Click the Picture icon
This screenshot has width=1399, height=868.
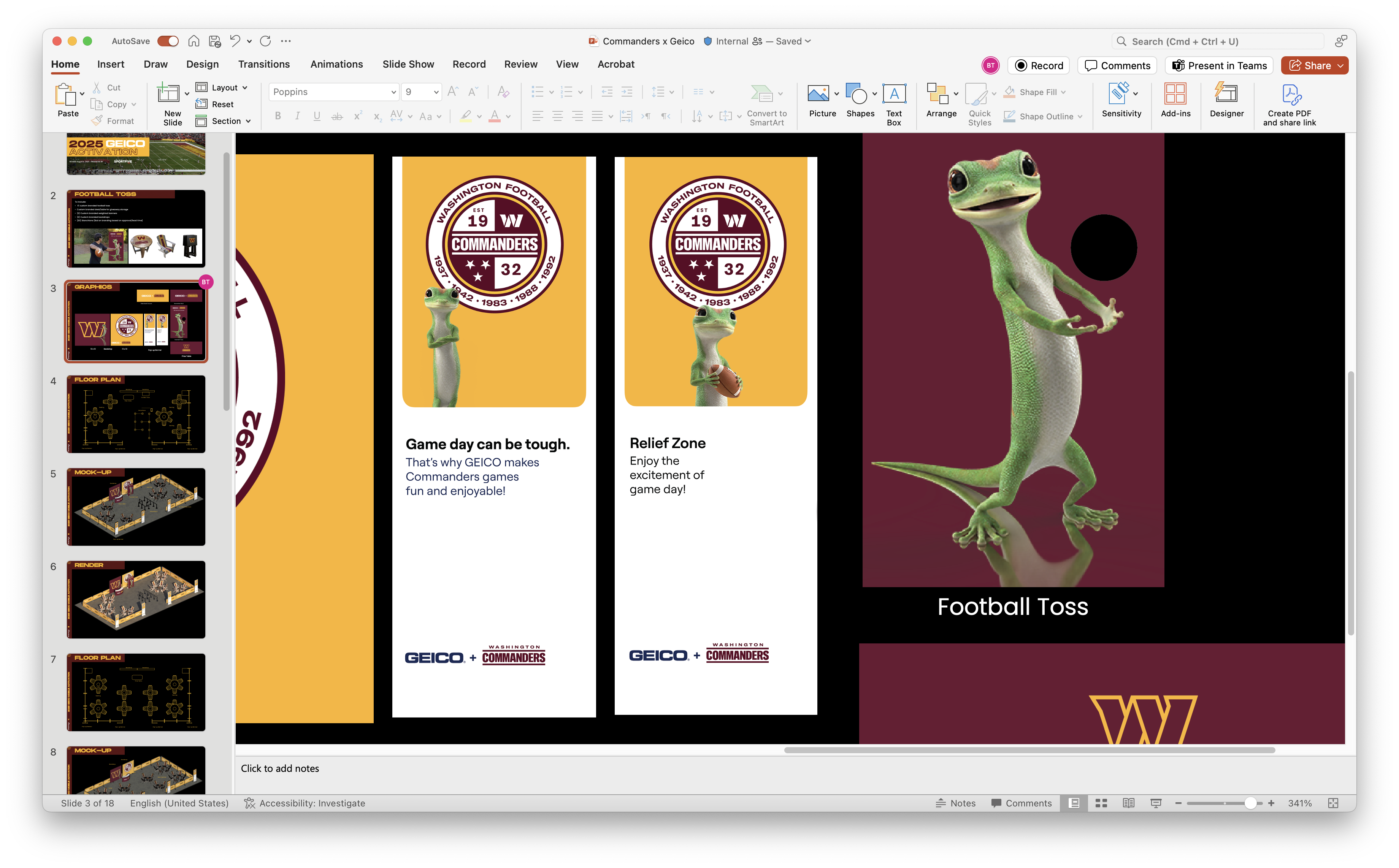pyautogui.click(x=818, y=93)
